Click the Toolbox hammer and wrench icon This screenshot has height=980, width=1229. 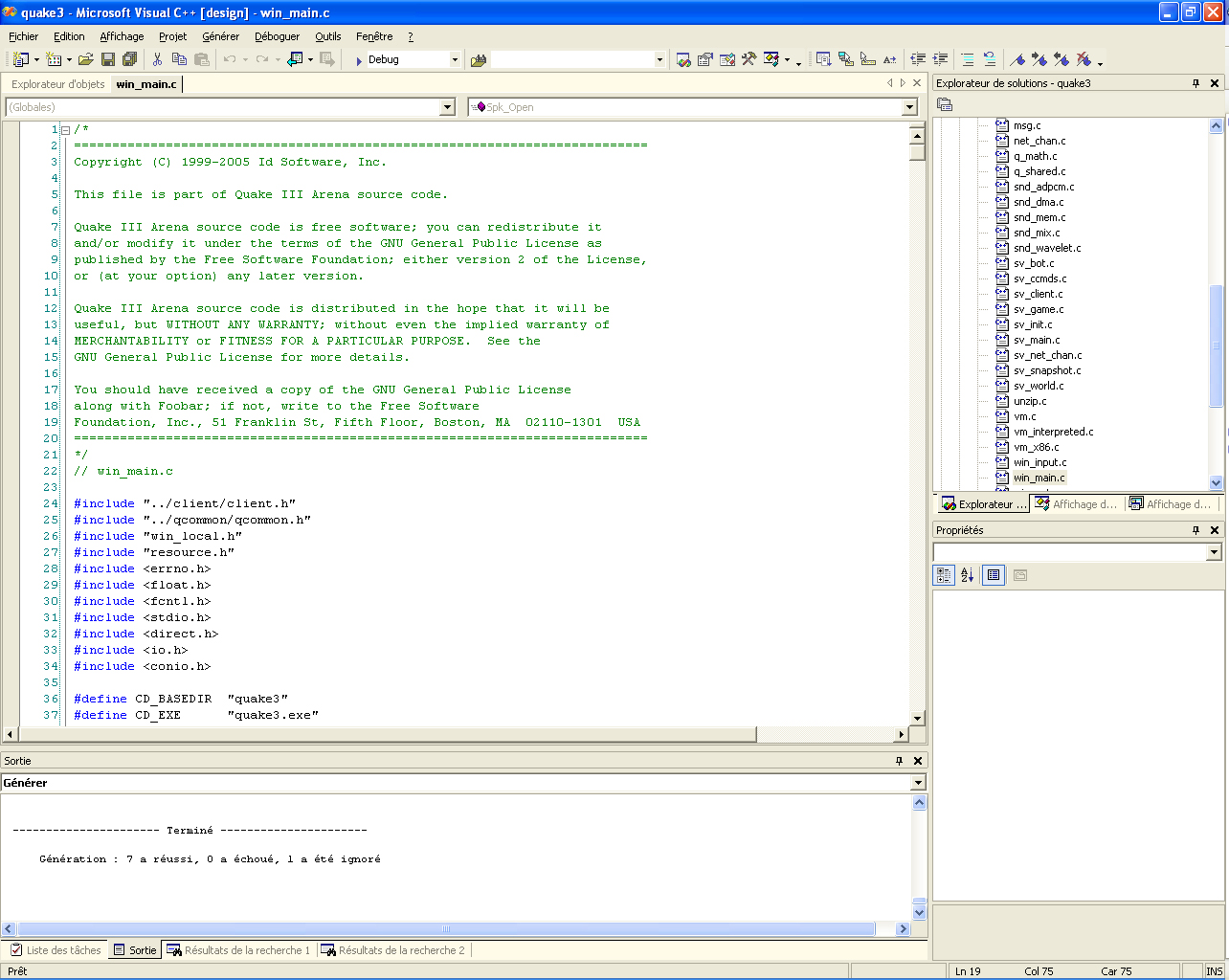tap(749, 59)
